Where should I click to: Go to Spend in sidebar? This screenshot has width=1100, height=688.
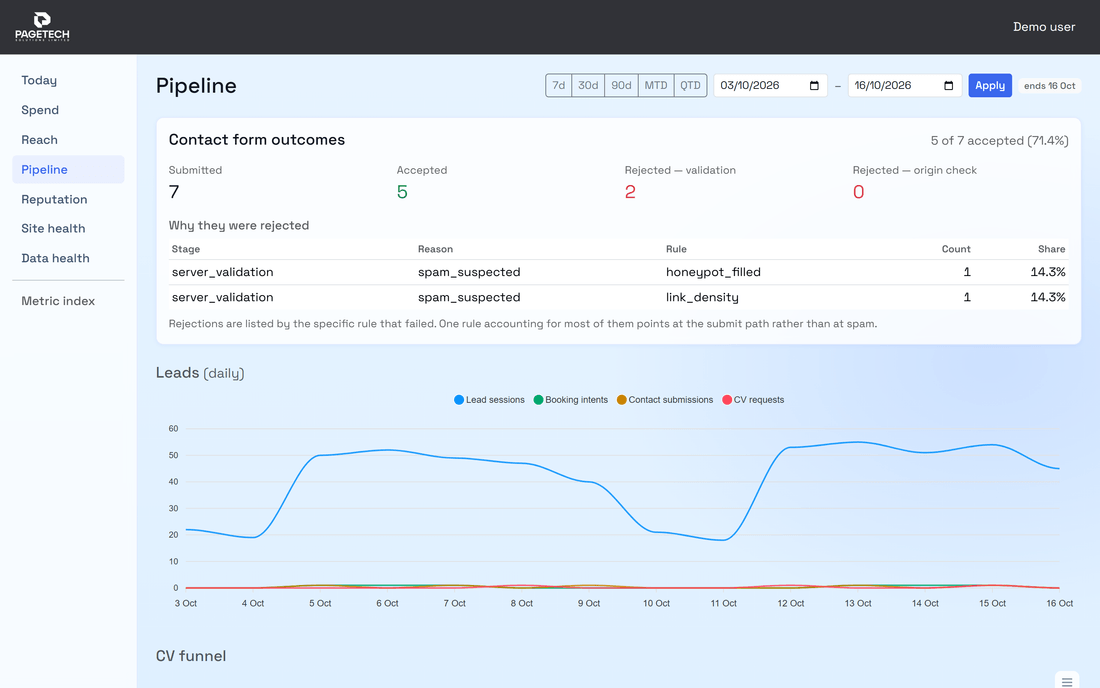pyautogui.click(x=68, y=110)
